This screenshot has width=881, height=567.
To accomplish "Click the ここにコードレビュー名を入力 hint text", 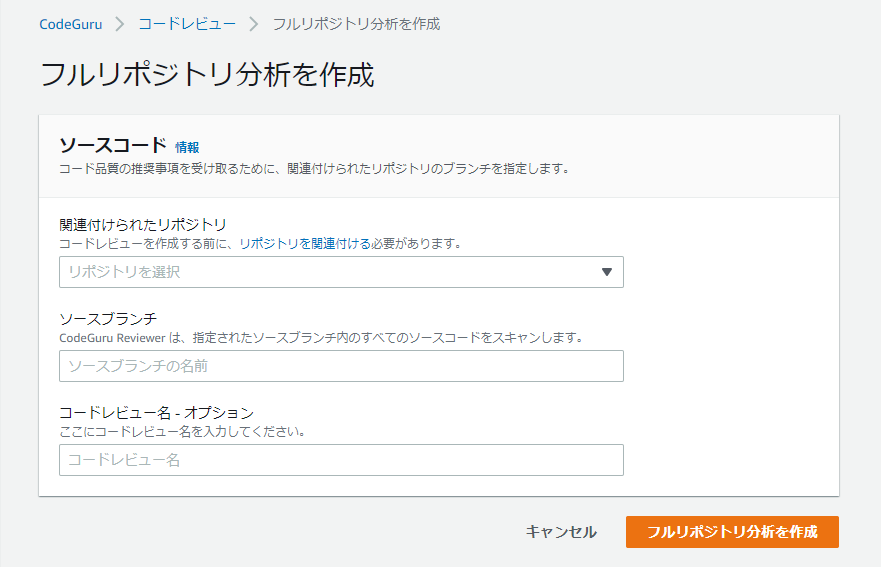I will coord(182,432).
